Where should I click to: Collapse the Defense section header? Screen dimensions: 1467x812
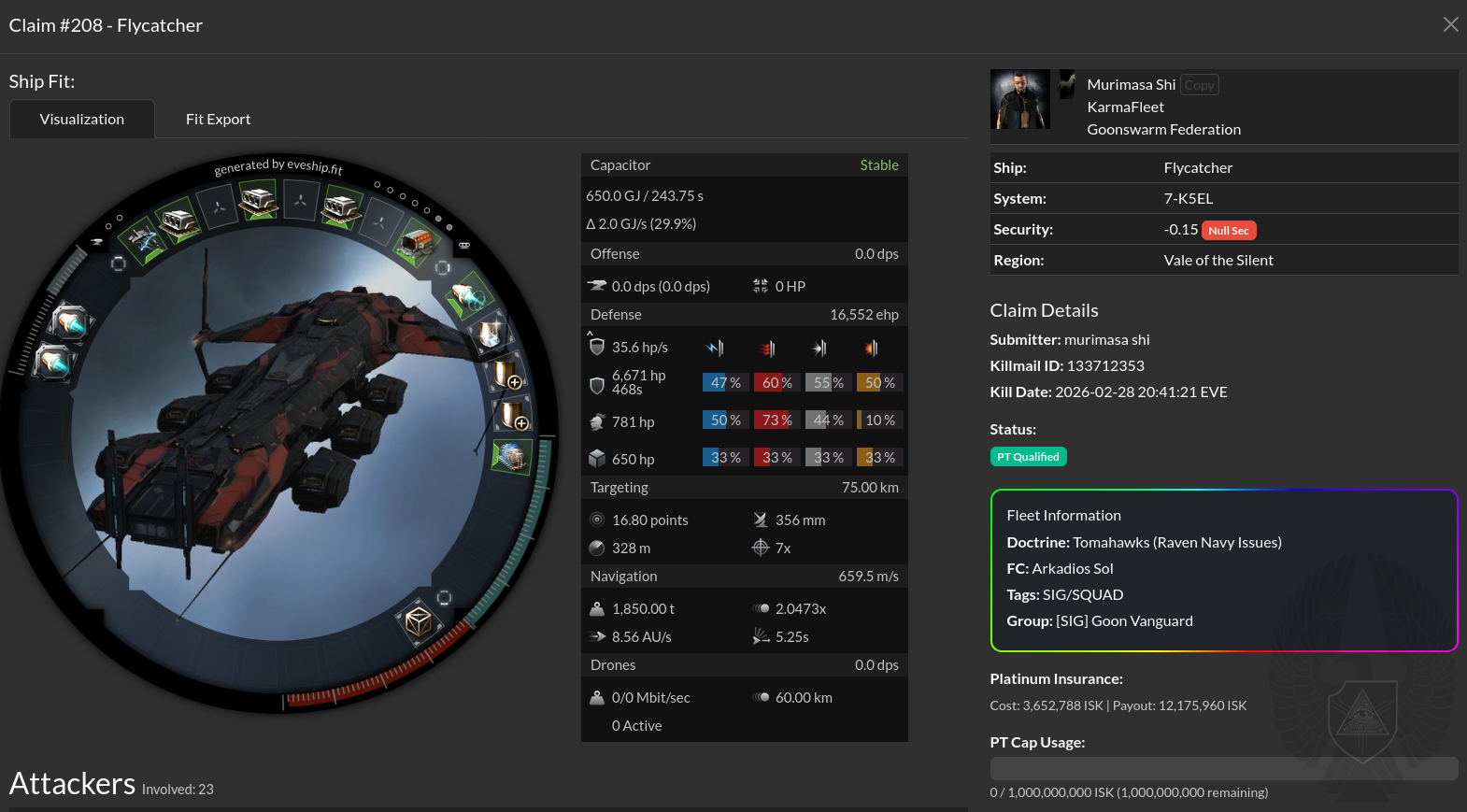pos(744,315)
